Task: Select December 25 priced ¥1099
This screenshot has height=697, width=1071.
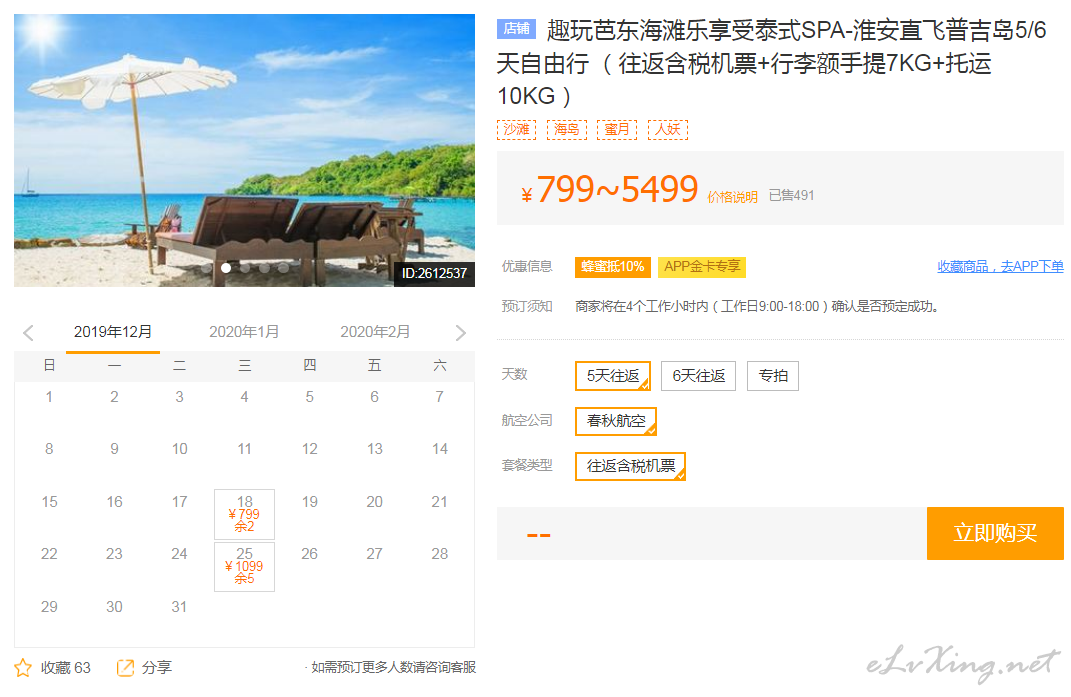Action: (245, 566)
